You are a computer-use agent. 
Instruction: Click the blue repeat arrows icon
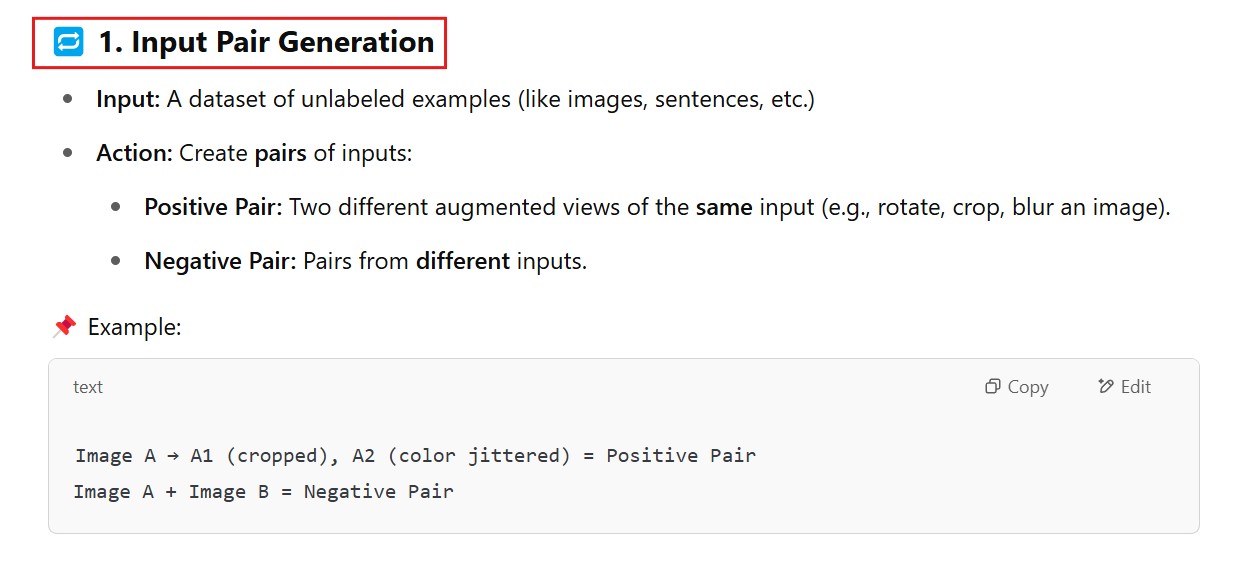(69, 42)
